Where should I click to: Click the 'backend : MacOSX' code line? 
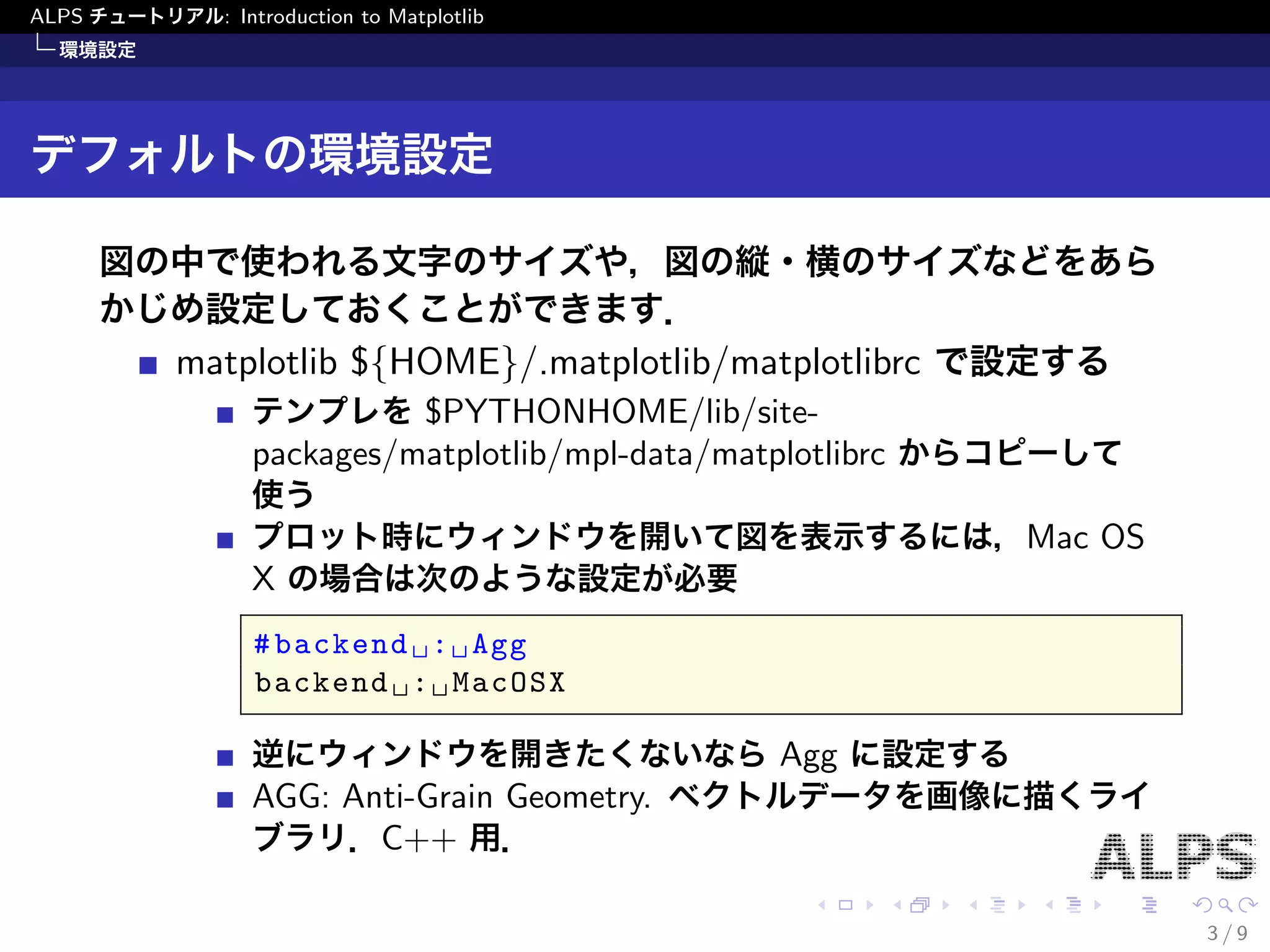[x=410, y=683]
